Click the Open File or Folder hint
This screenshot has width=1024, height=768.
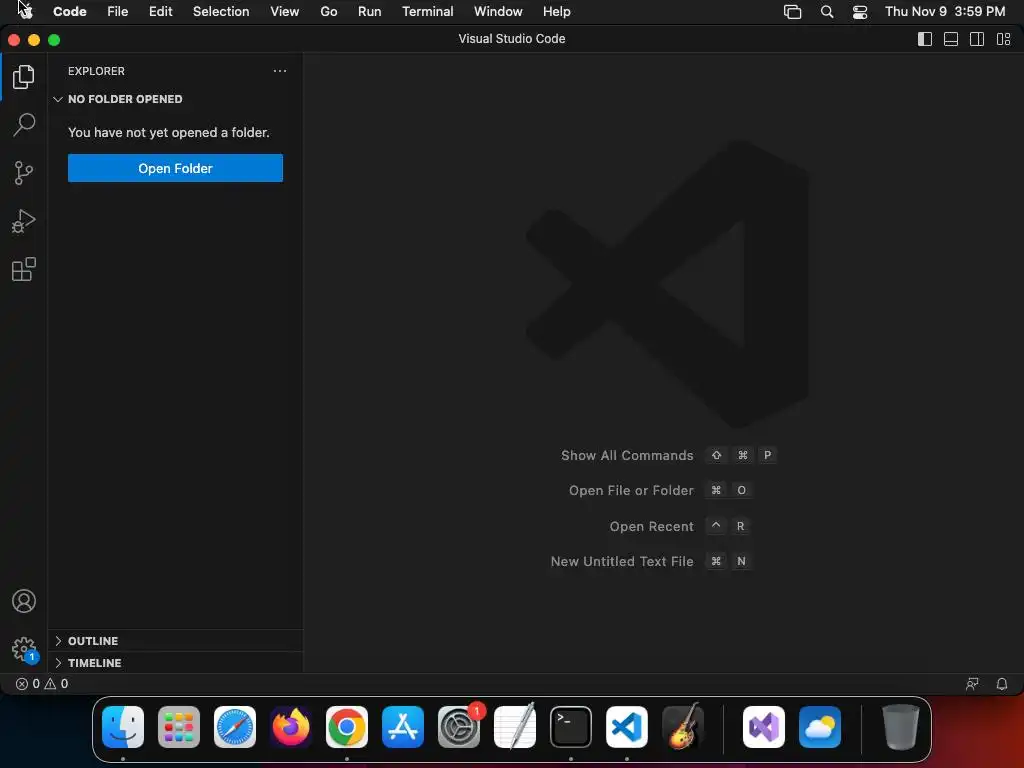point(631,490)
